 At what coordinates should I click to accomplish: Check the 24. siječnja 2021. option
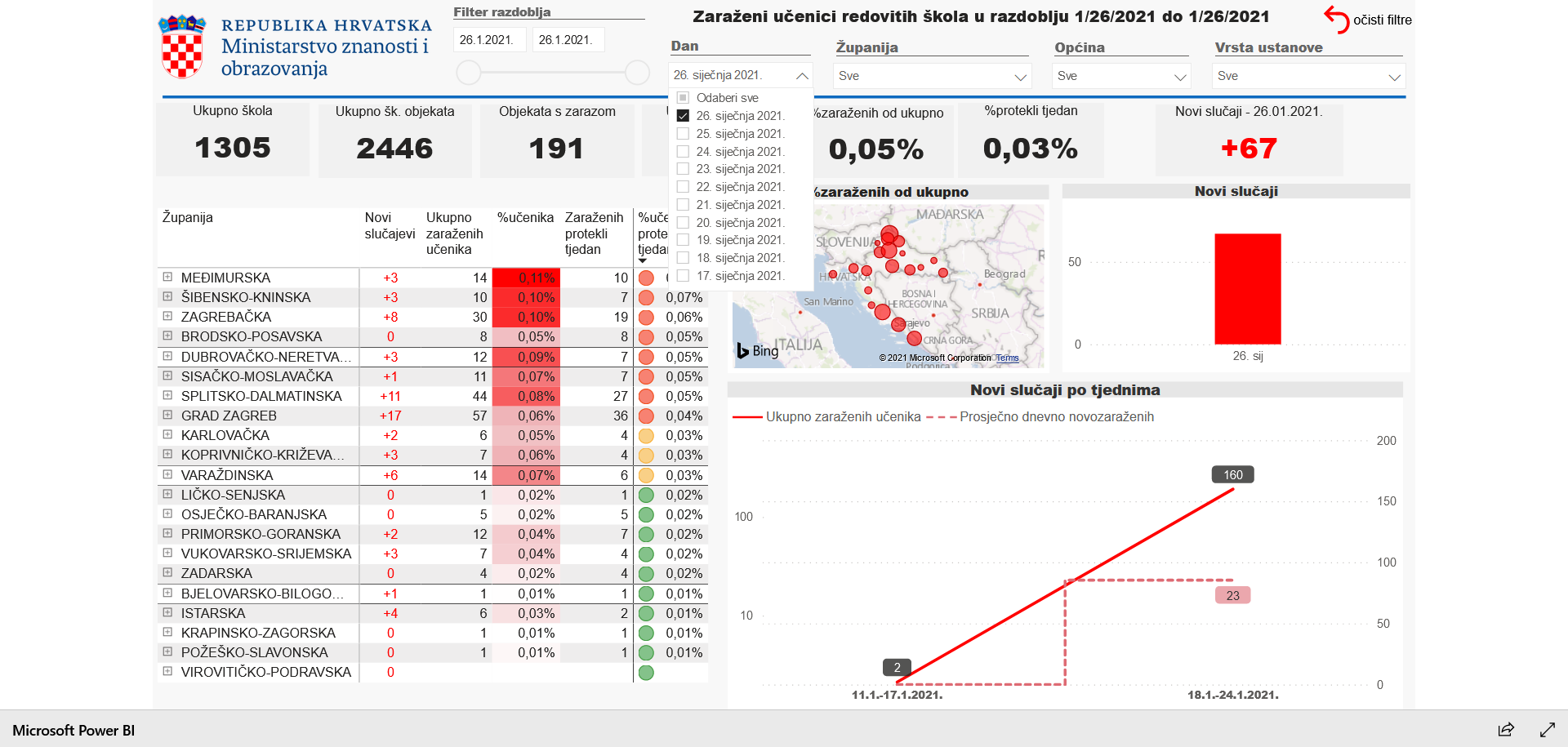683,152
